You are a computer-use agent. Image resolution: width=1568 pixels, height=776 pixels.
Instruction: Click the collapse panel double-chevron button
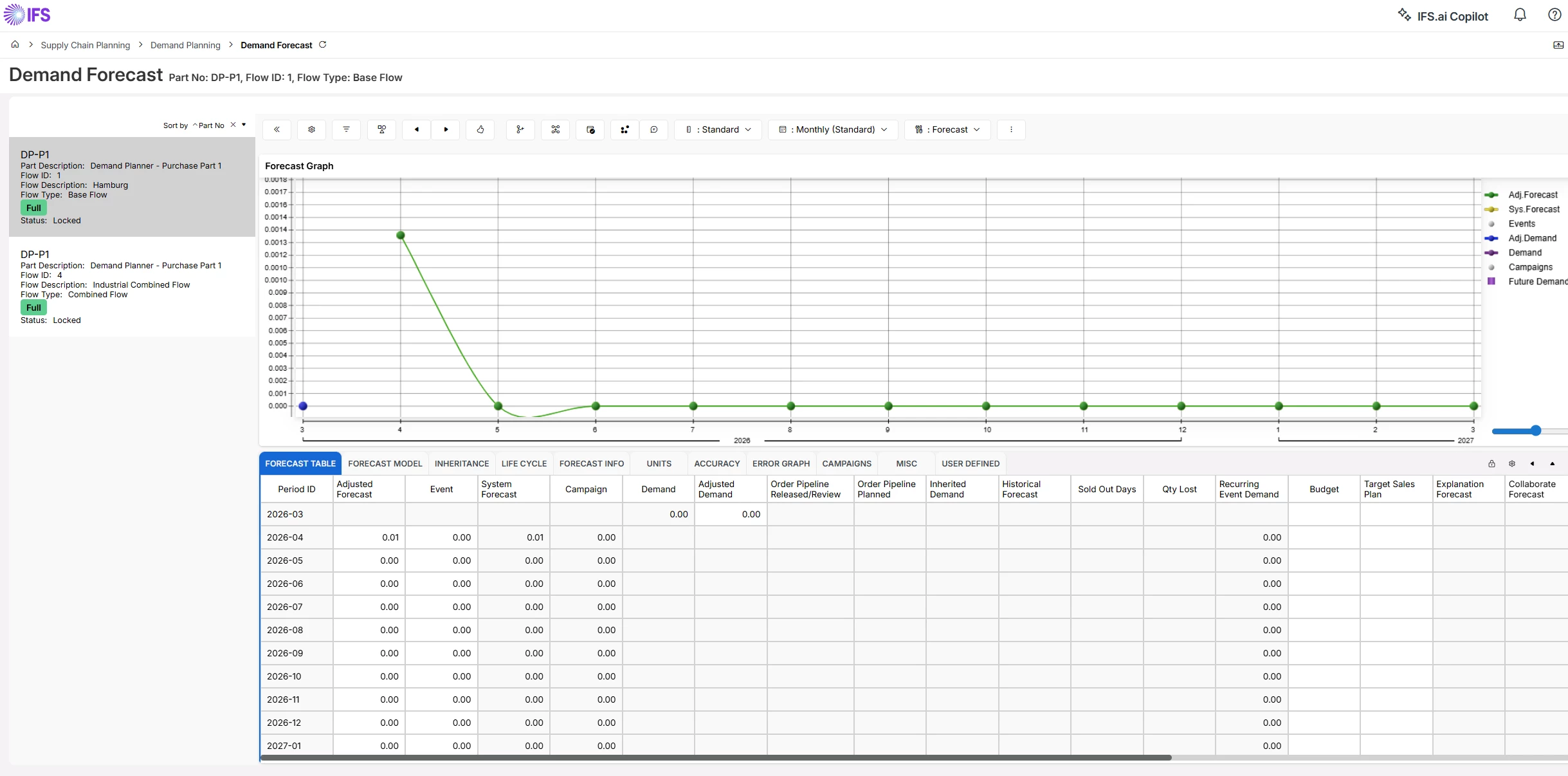click(x=277, y=129)
